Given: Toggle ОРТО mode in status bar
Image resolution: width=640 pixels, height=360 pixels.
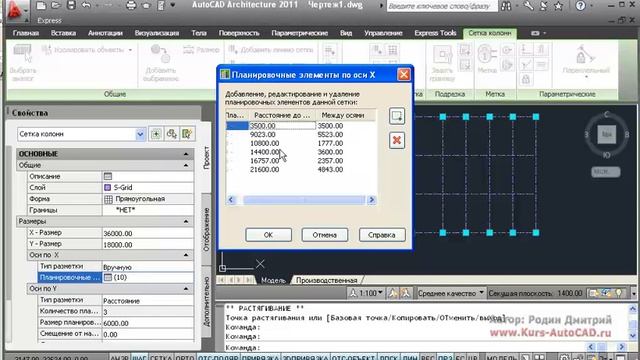Looking at the screenshot, I should 185,358.
